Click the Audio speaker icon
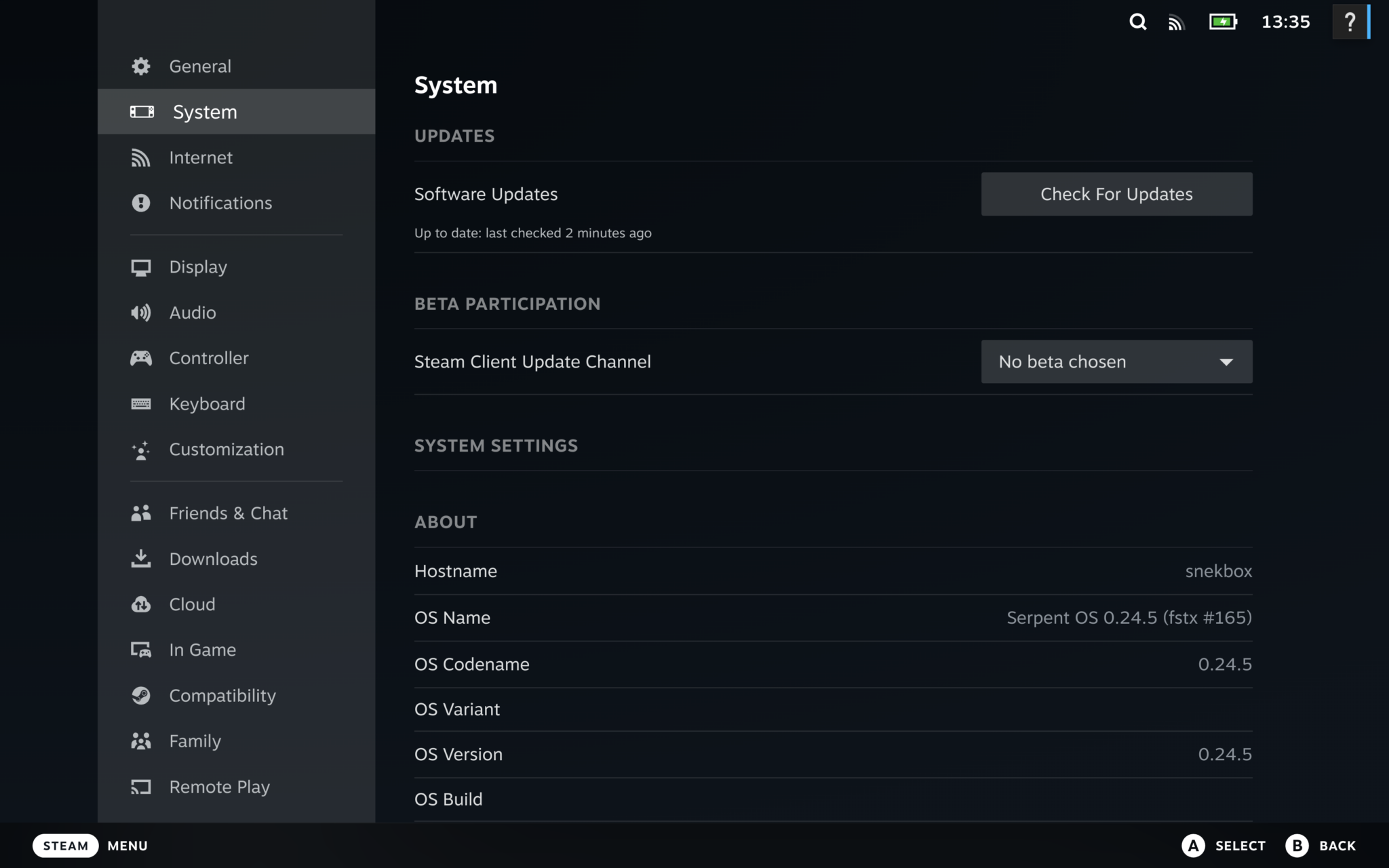This screenshot has width=1389, height=868. pyautogui.click(x=141, y=313)
